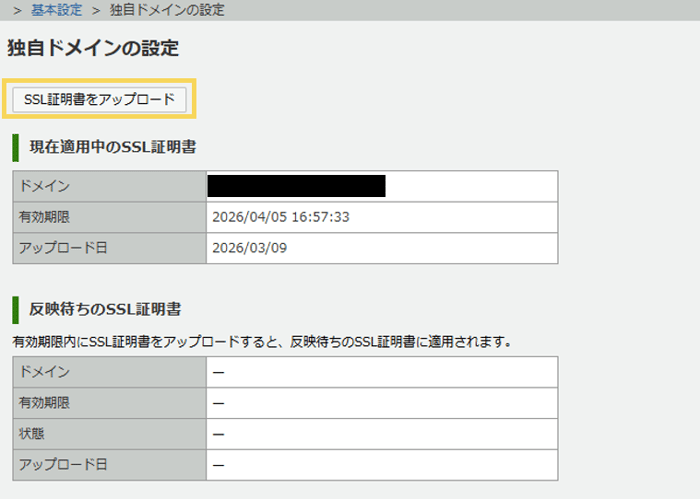
Task: Click the 独自ドメインの設定 breadcrumb text
Action: (x=176, y=10)
